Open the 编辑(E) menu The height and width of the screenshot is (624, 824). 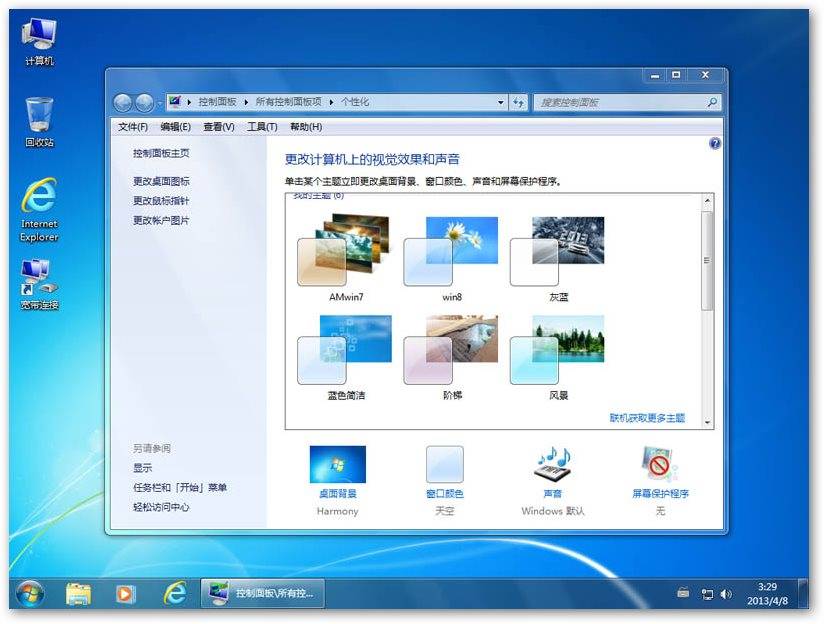coord(176,127)
